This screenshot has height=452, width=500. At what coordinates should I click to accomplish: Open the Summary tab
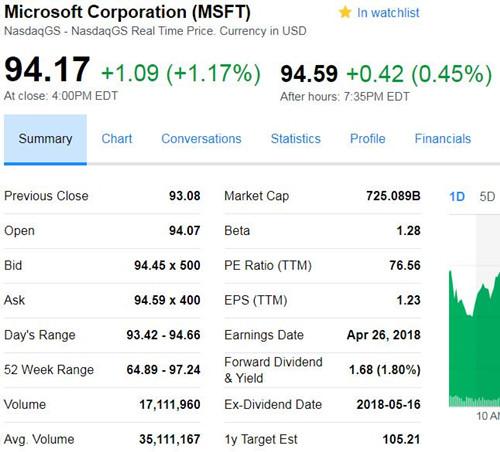45,139
